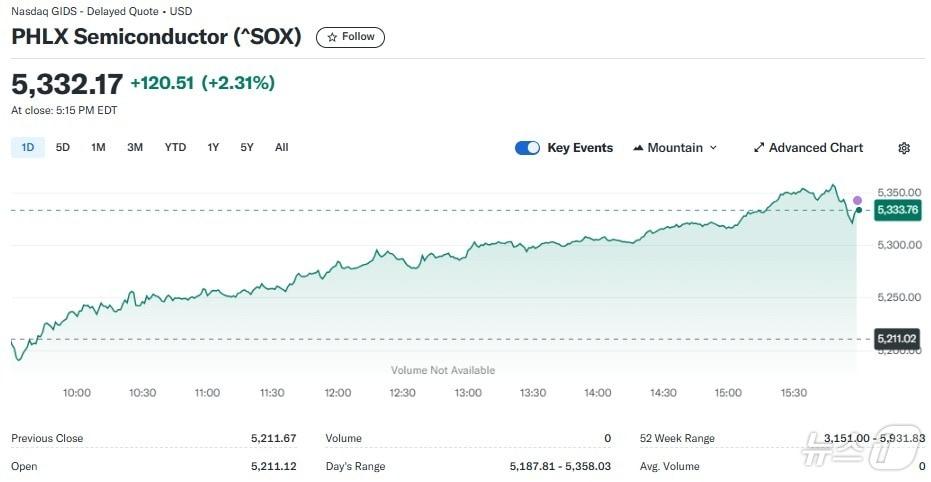Choose the 1M time range
Screen dimensions: 931x482
pos(98,148)
